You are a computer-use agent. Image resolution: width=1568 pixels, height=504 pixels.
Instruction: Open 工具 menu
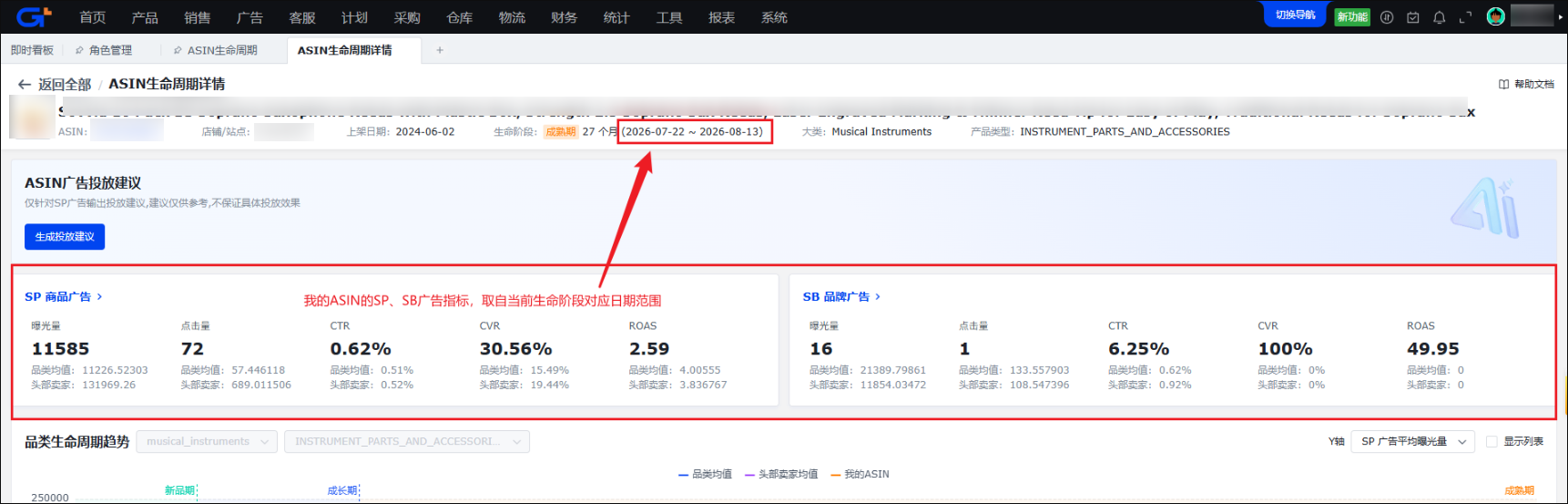[669, 17]
